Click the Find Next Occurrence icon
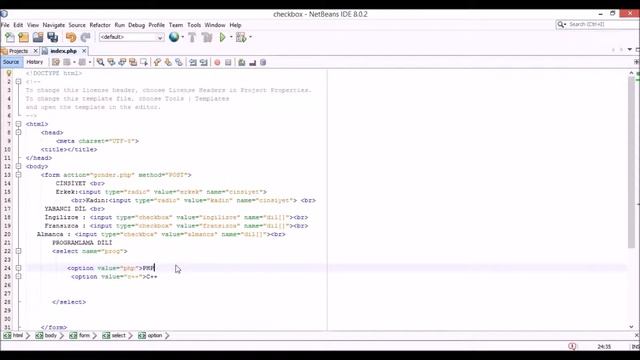The image size is (640, 360). coord(122,62)
